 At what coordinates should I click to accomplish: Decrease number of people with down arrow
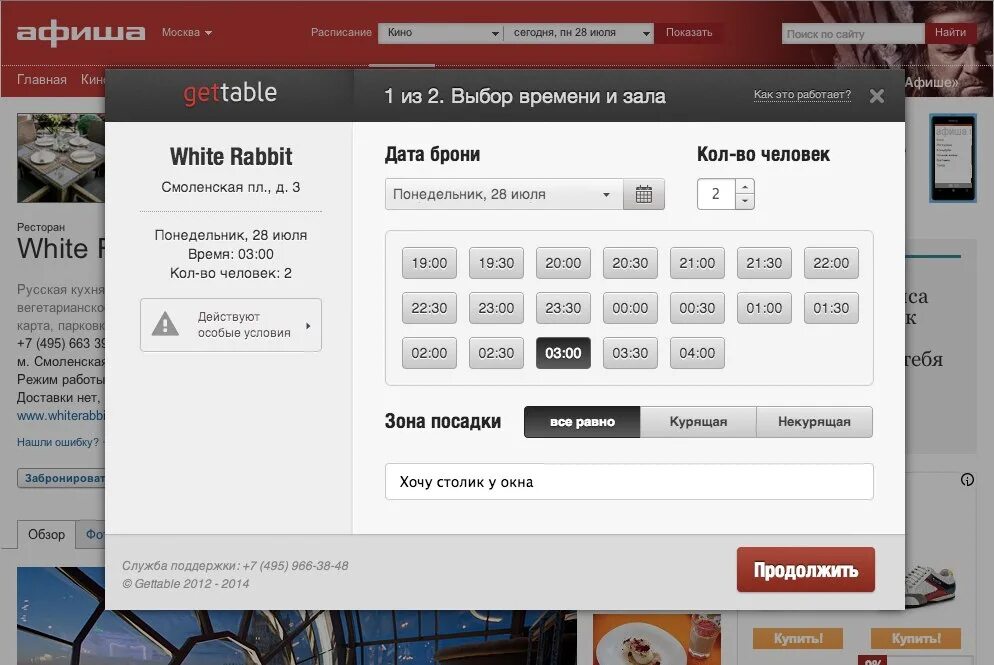pos(745,202)
